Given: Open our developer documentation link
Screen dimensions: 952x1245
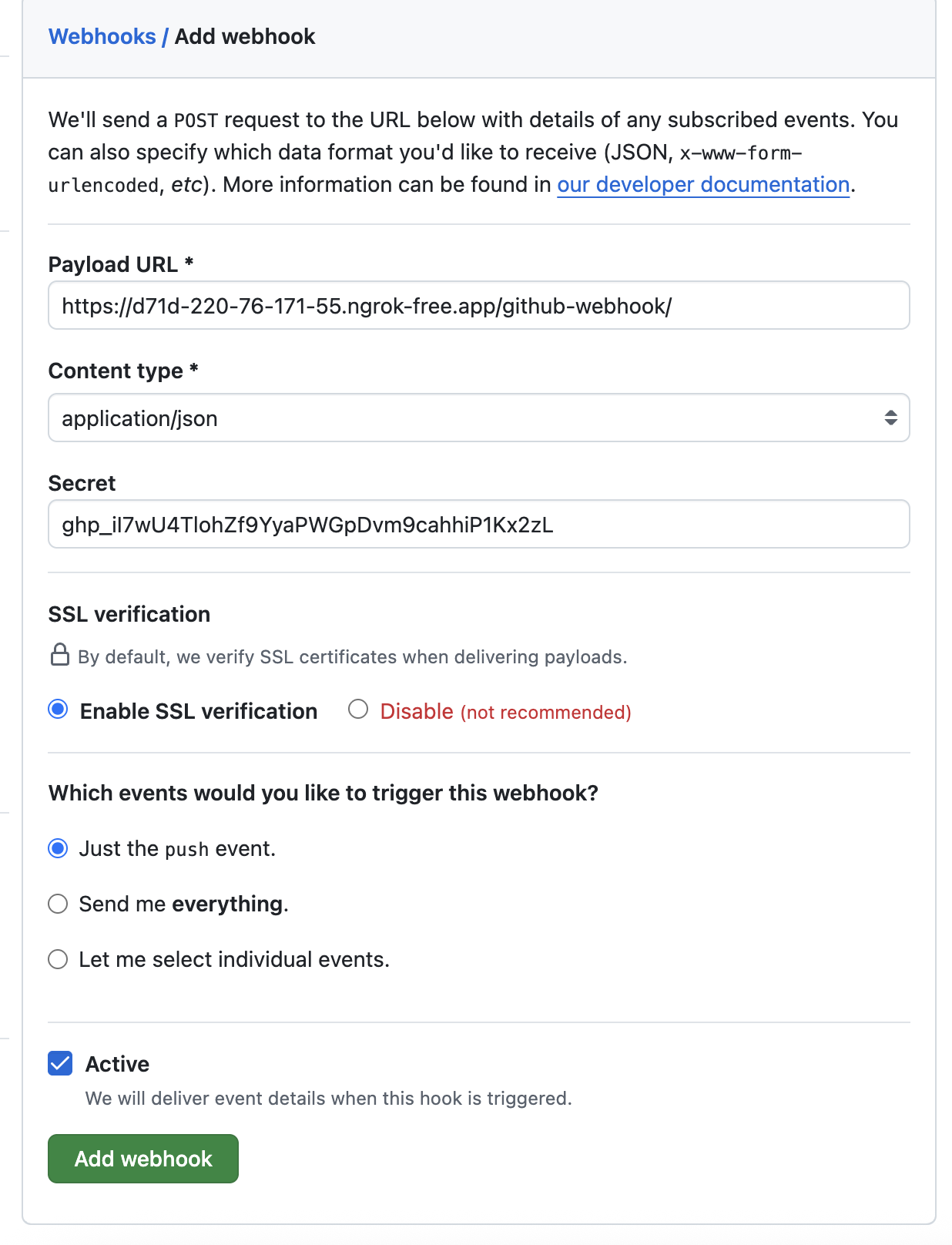Looking at the screenshot, I should point(703,184).
